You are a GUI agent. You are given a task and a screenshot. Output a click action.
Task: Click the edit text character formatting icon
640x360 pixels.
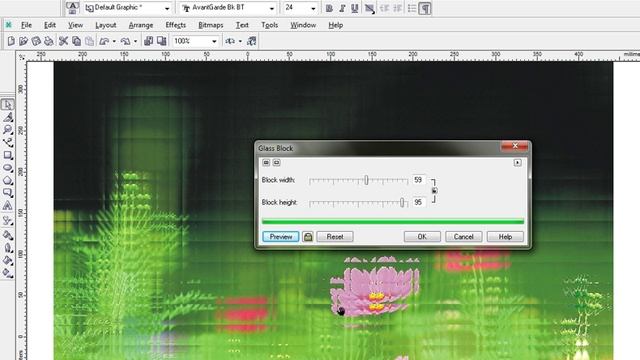pos(72,7)
